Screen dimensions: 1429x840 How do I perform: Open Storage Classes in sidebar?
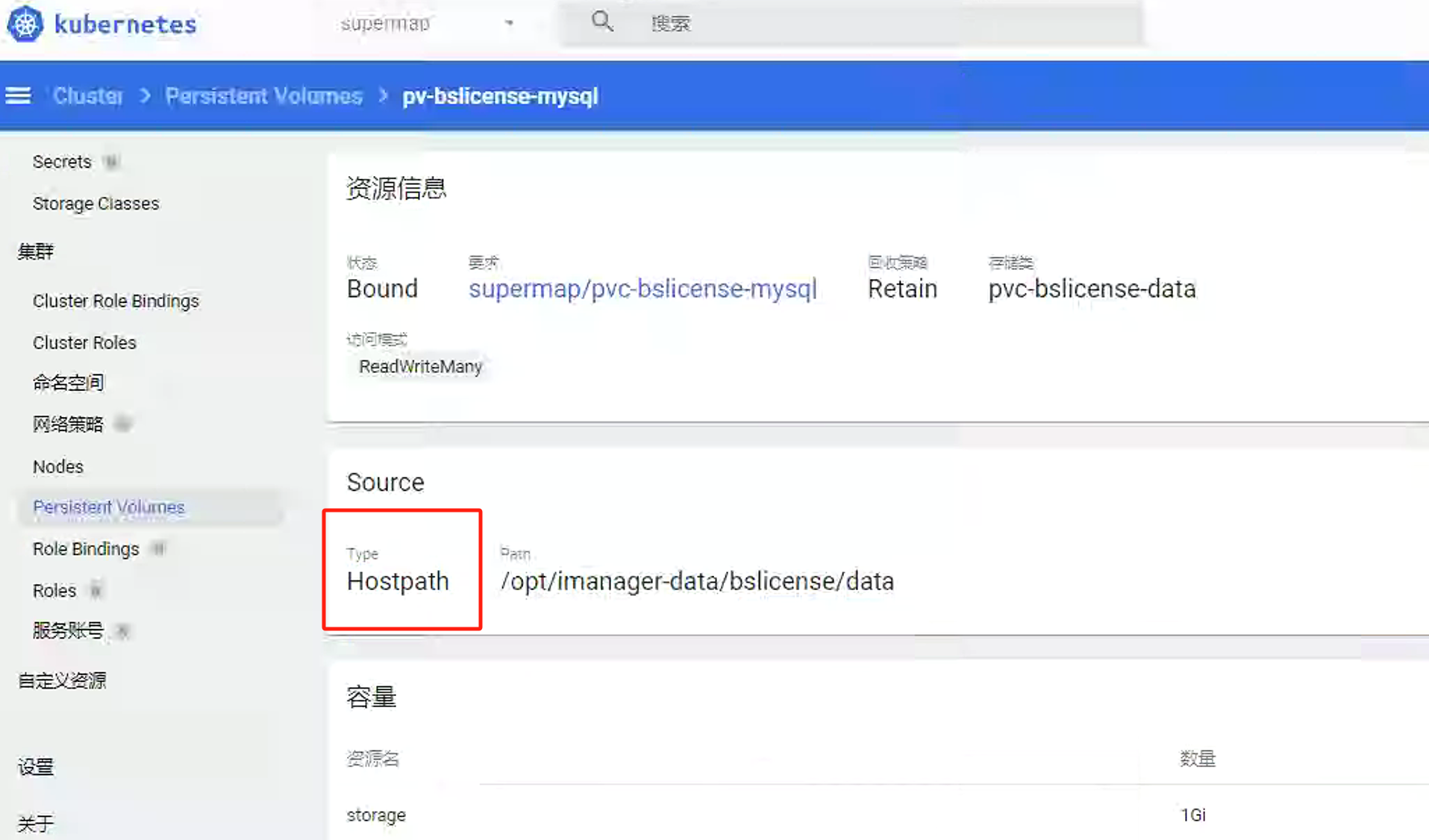[96, 204]
